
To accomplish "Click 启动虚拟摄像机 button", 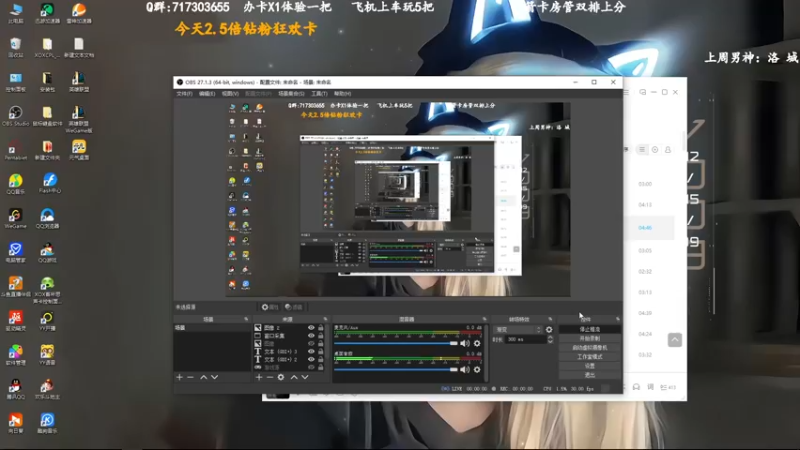I will tap(590, 348).
